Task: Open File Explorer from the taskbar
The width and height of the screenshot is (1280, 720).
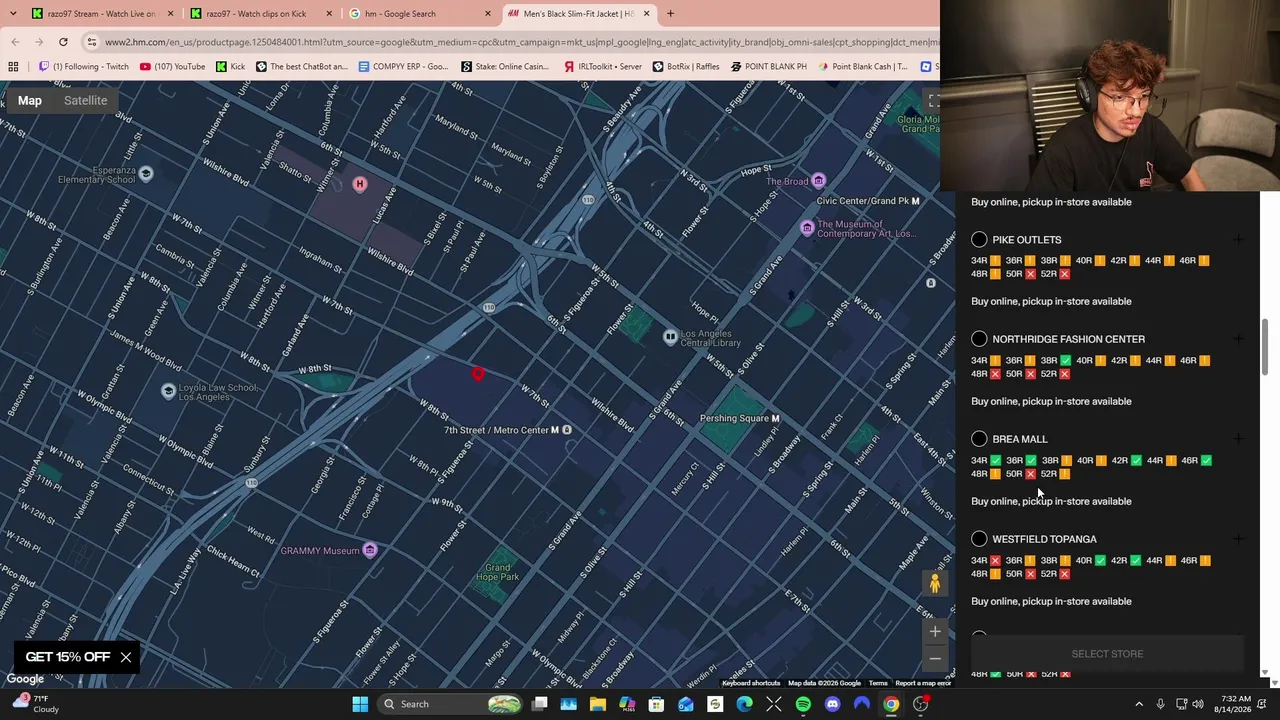Action: coord(597,704)
